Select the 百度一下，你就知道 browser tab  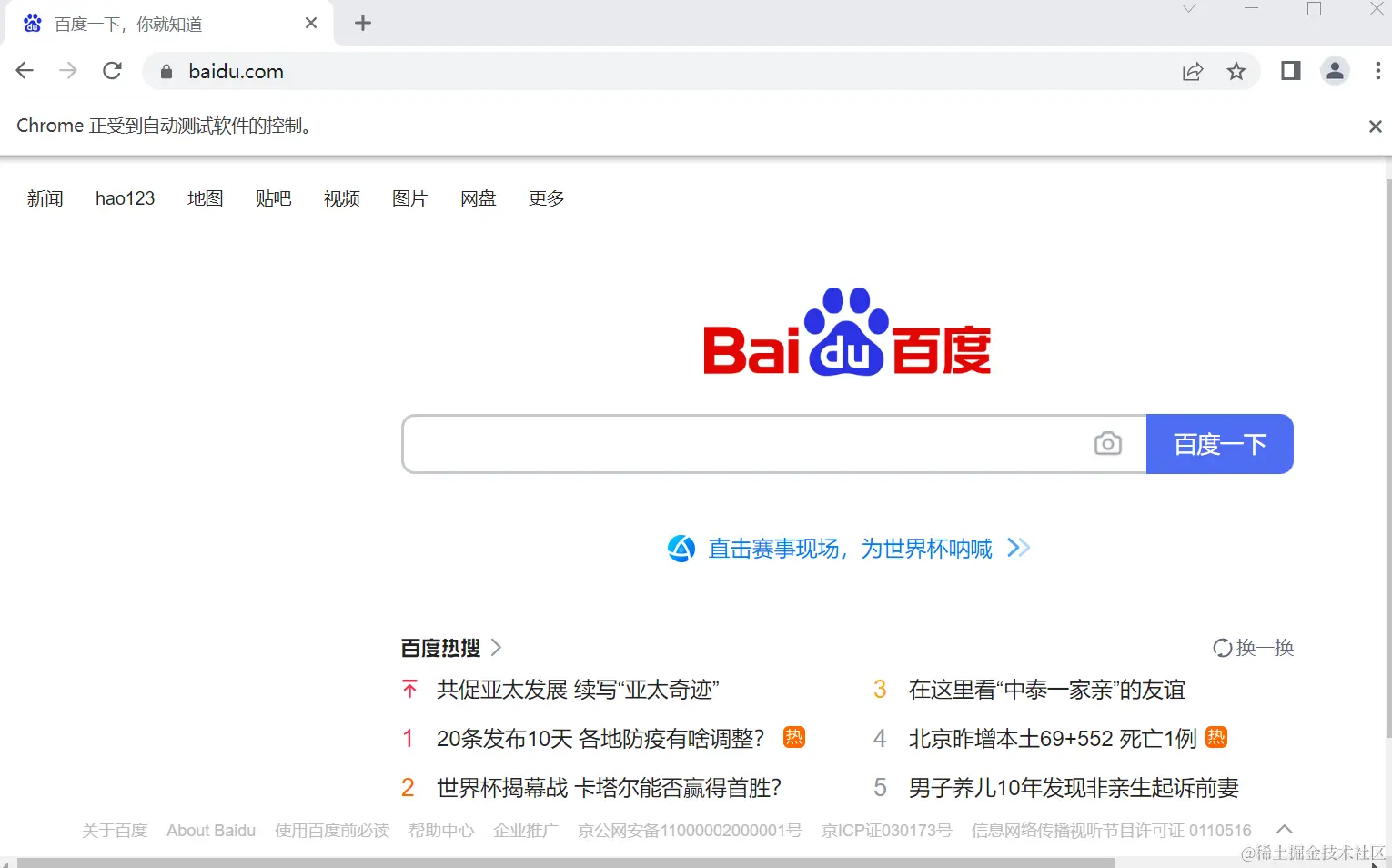[169, 24]
